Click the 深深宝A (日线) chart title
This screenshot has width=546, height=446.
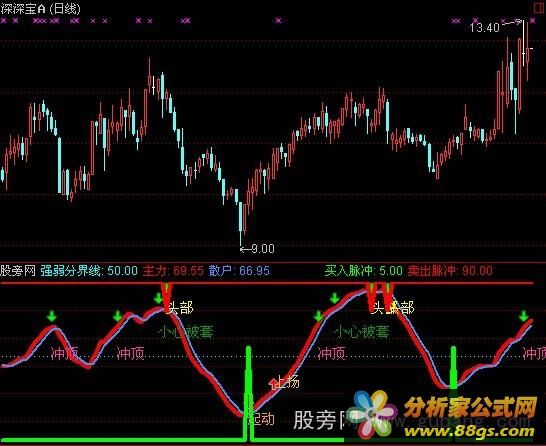pos(40,9)
